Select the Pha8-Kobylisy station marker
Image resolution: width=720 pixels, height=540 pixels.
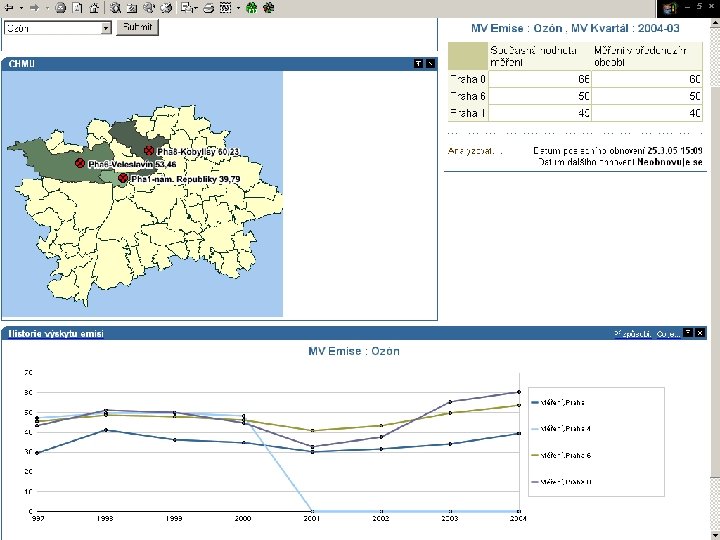tap(149, 151)
